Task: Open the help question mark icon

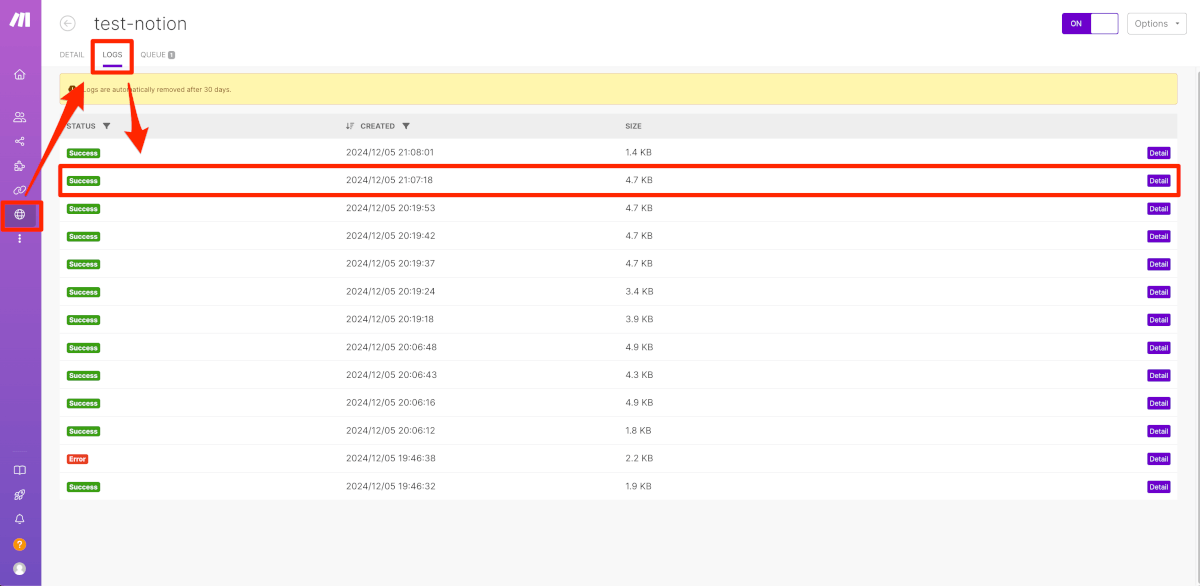Action: 20,544
